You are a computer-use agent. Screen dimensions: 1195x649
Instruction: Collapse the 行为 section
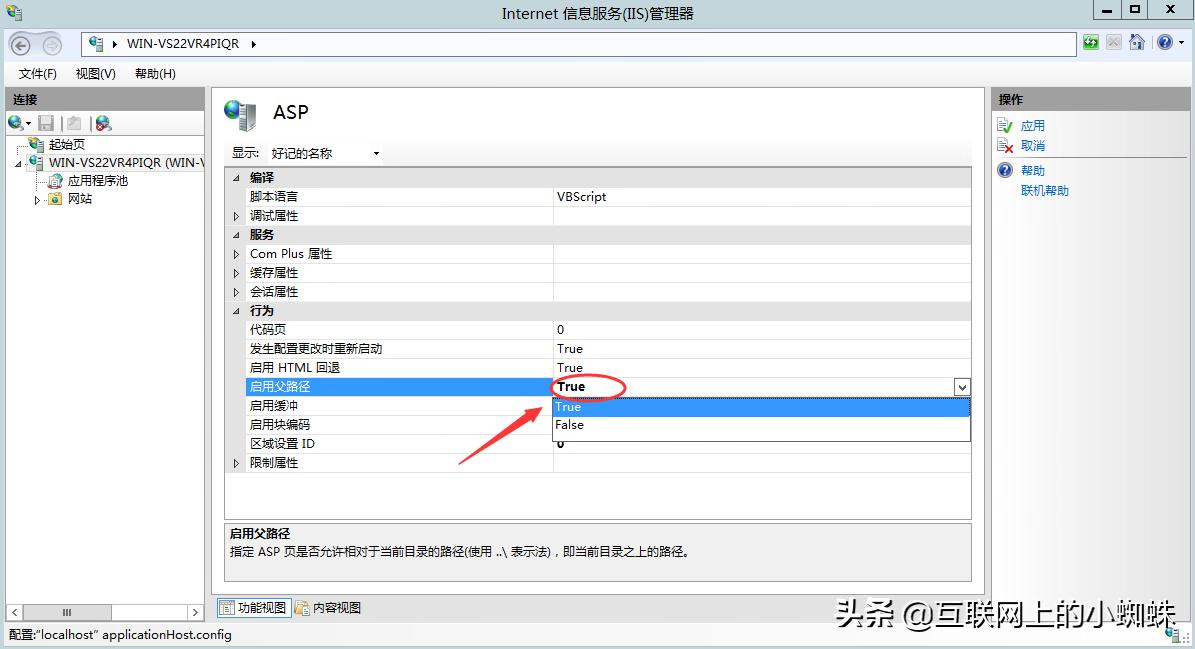point(236,311)
